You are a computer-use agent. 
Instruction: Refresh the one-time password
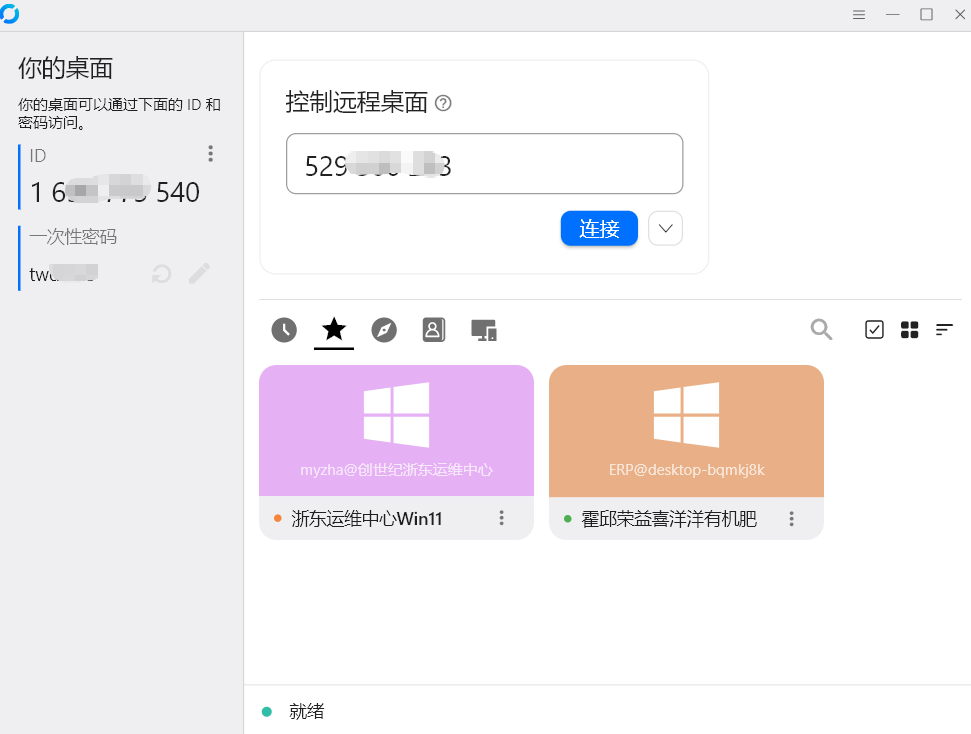[x=160, y=273]
